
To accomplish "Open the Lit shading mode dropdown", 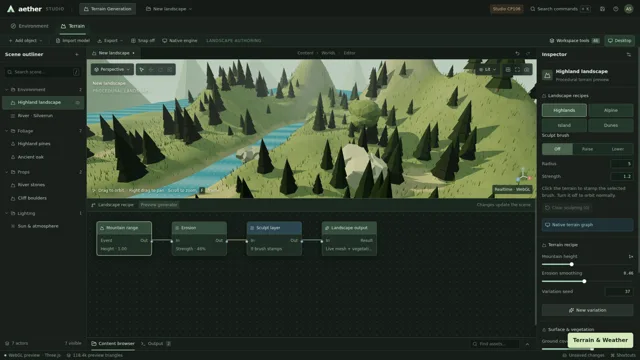I will 487,69.
